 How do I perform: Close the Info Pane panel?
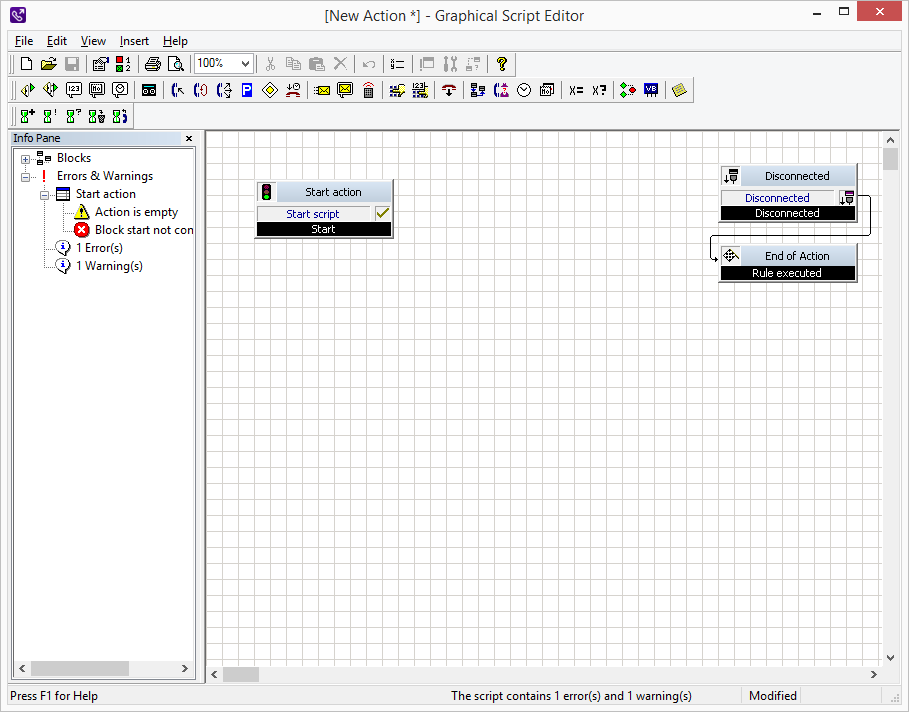pos(189,139)
